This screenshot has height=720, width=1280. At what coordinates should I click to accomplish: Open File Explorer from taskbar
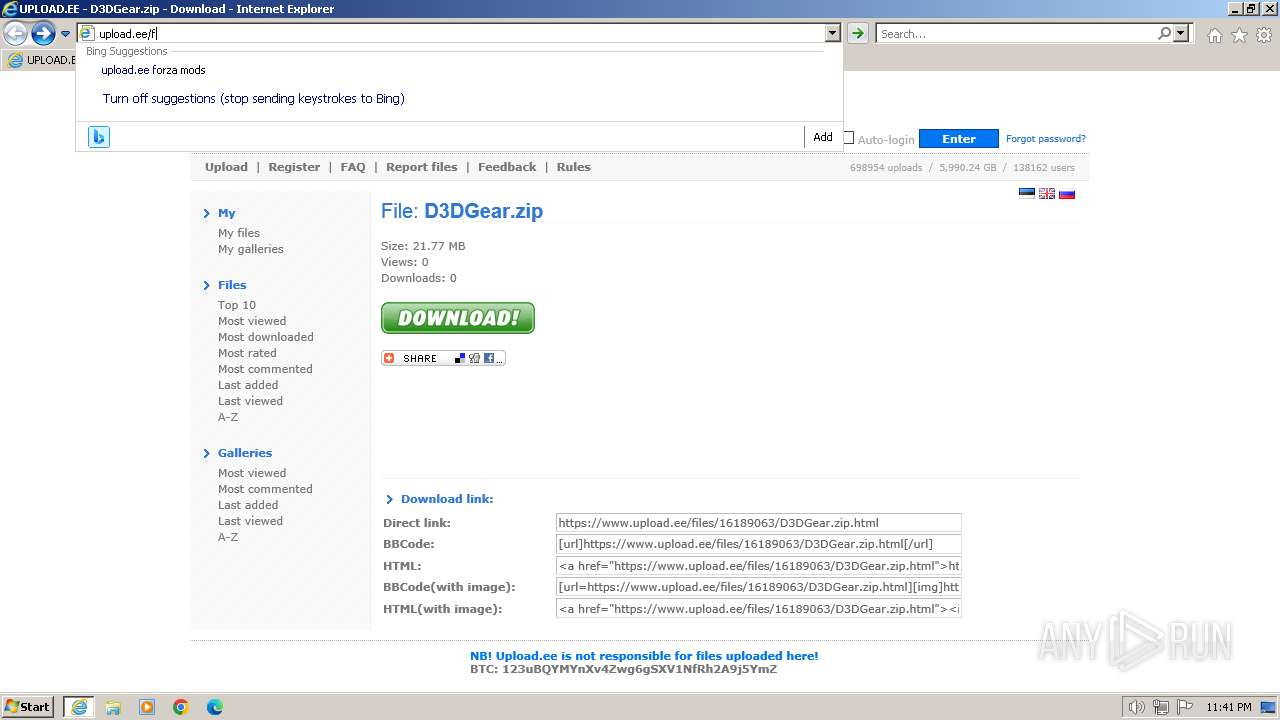(x=113, y=707)
